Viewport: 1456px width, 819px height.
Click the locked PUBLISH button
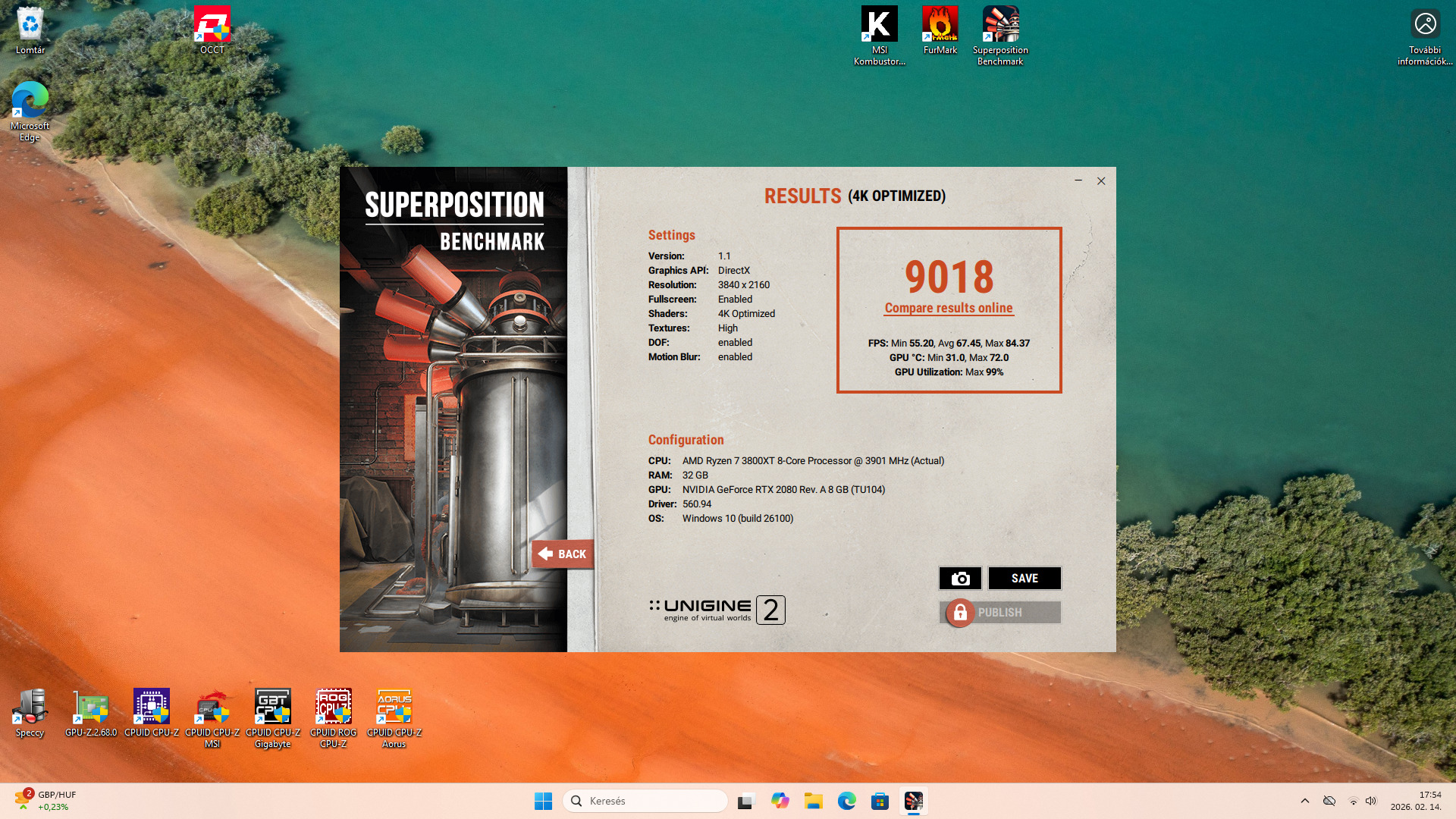999,613
